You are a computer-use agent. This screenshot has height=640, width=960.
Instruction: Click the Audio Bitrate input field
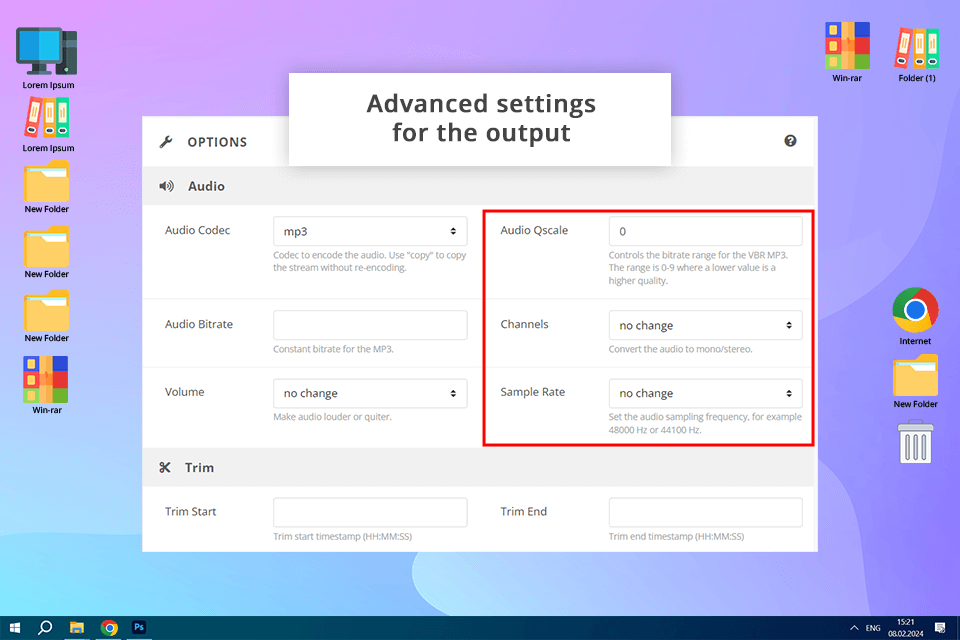370,325
